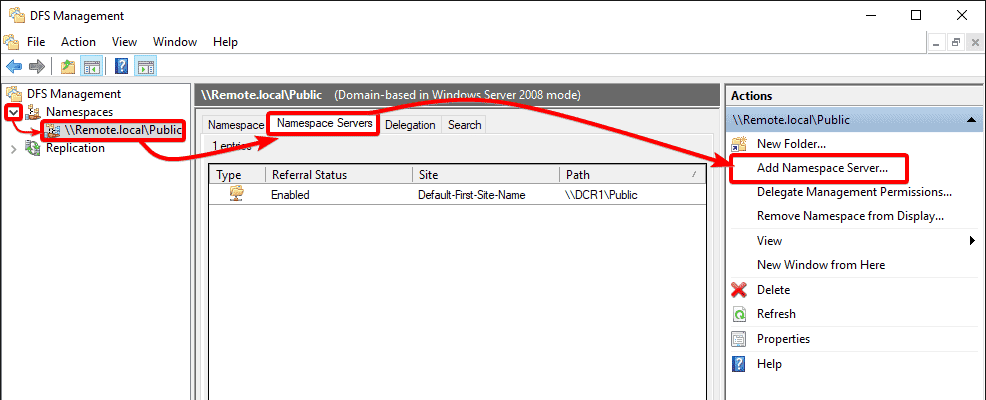Select the DFS Management root node

[74, 94]
